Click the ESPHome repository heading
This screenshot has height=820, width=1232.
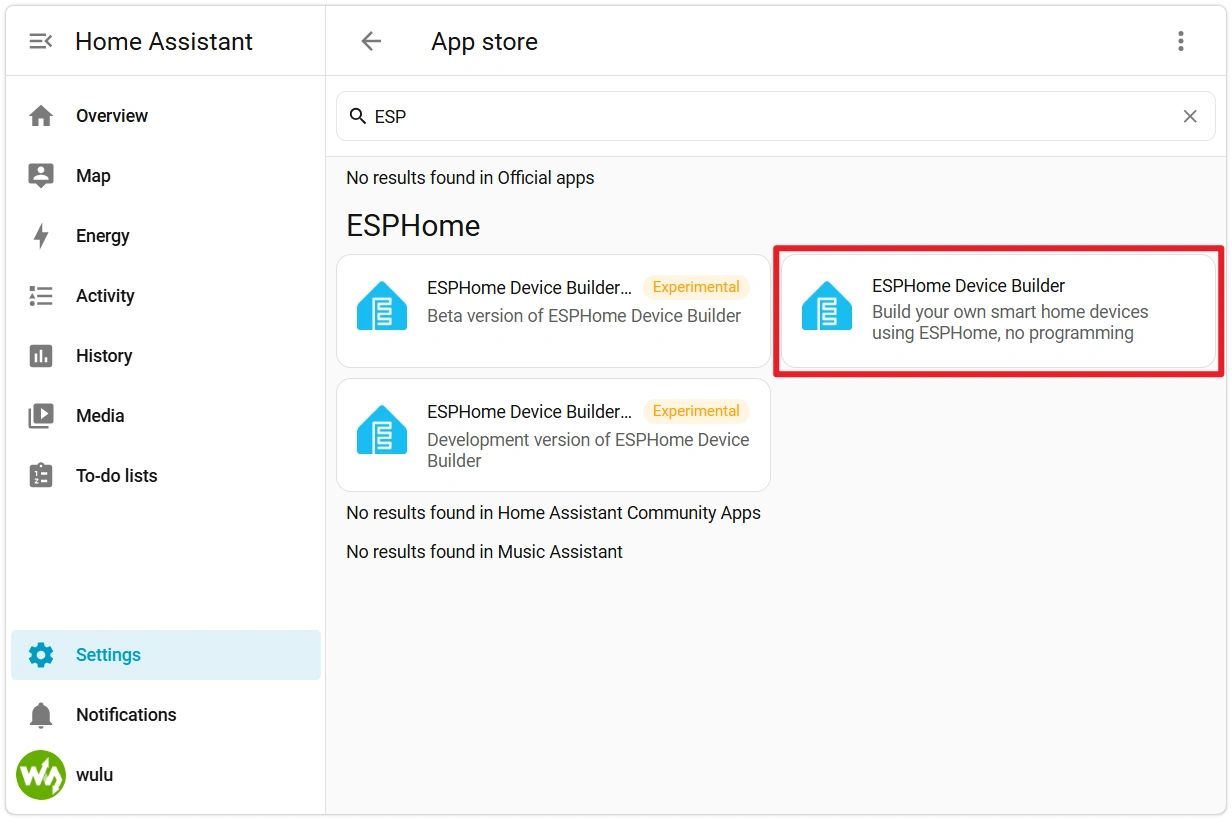click(413, 226)
